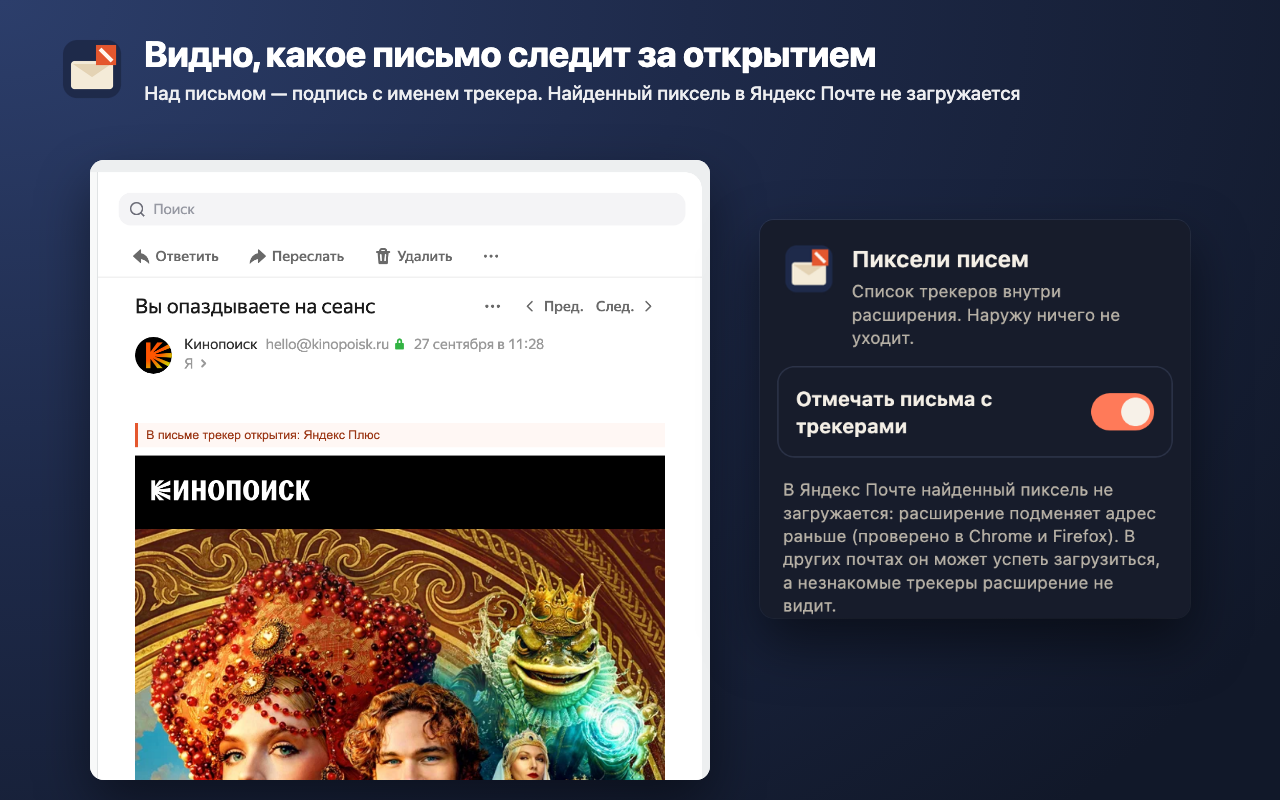Click the Ответить button label
Screen dimensions: 1280x800
pos(187,256)
